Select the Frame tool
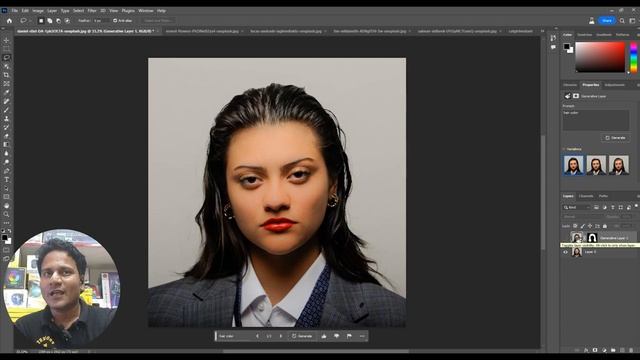This screenshot has width=640, height=360. point(6,84)
